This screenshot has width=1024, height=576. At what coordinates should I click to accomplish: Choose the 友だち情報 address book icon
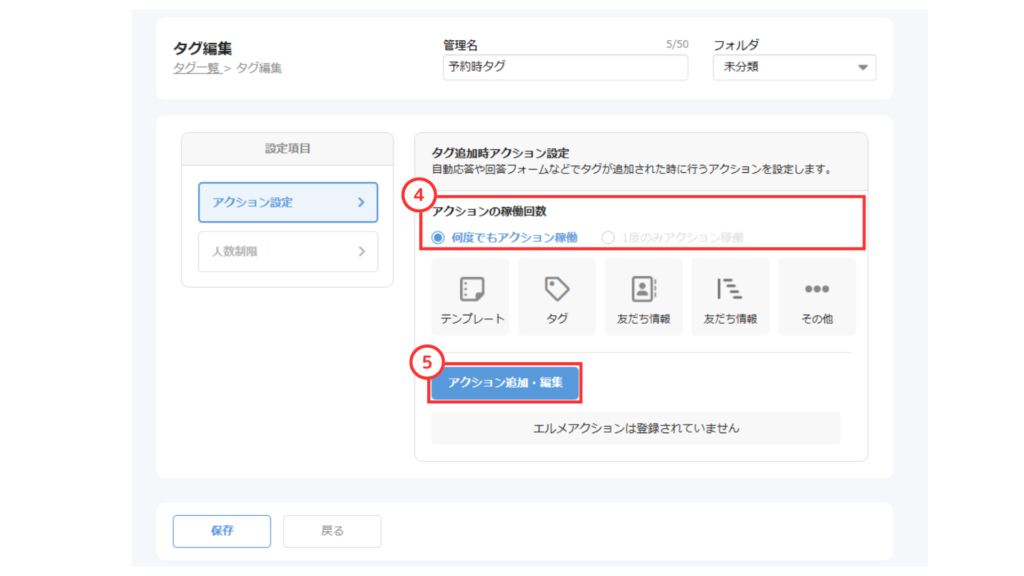[643, 289]
